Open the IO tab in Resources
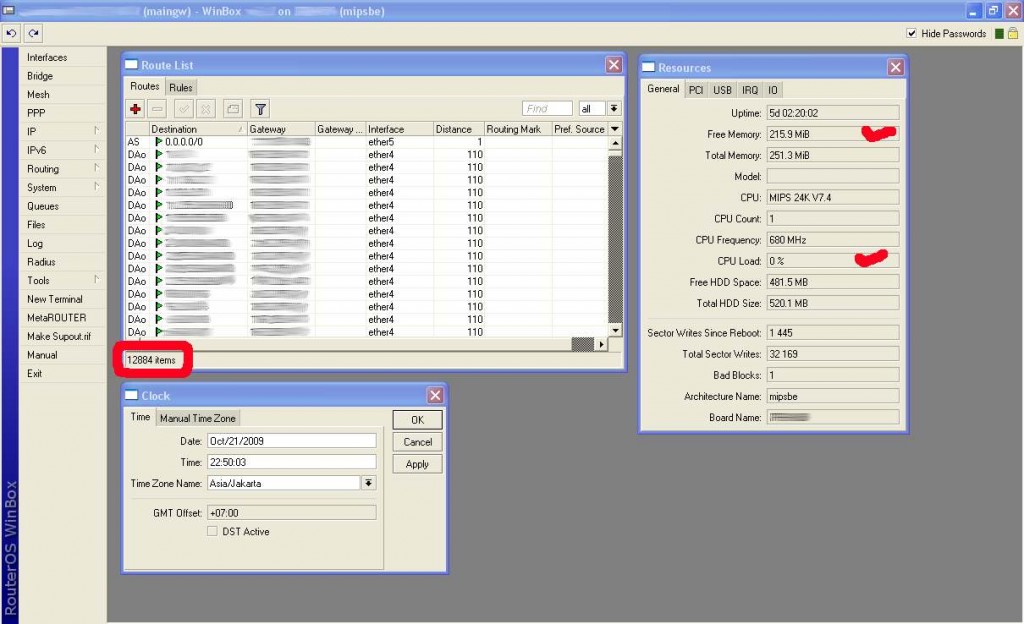The image size is (1024, 624). [x=773, y=90]
